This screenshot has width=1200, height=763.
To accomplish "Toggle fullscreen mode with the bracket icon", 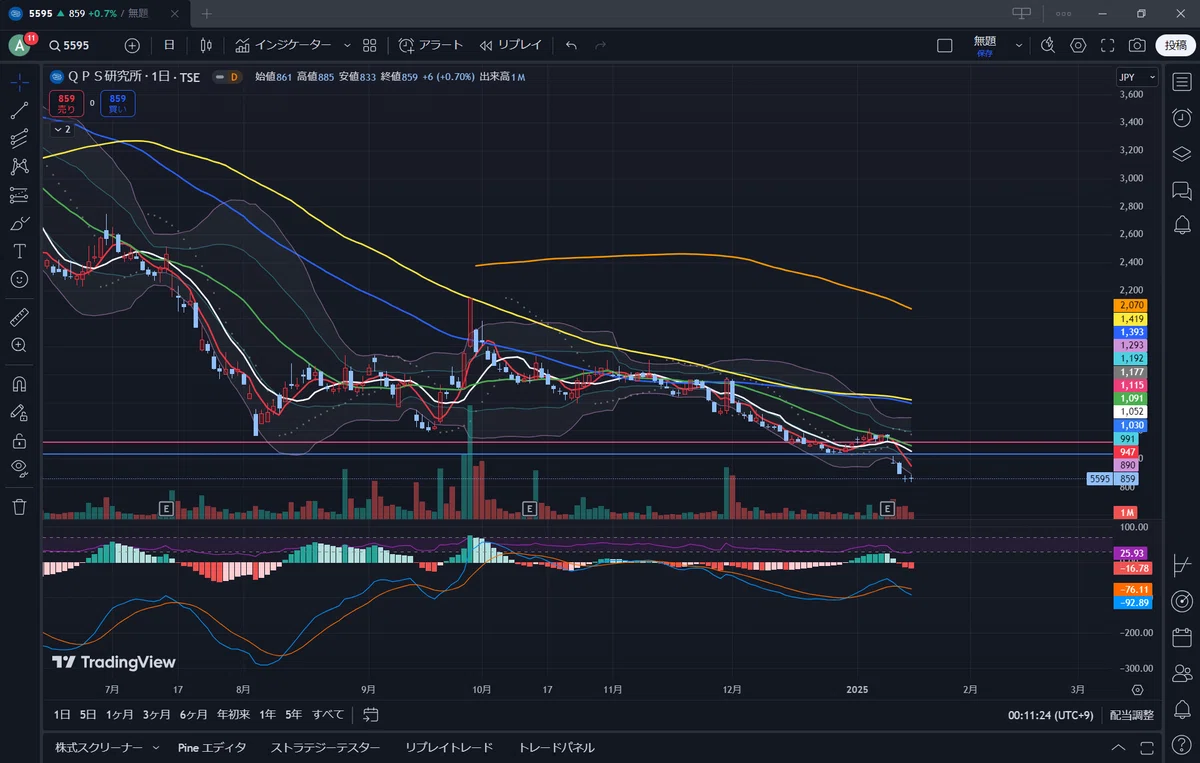I will [x=1107, y=45].
